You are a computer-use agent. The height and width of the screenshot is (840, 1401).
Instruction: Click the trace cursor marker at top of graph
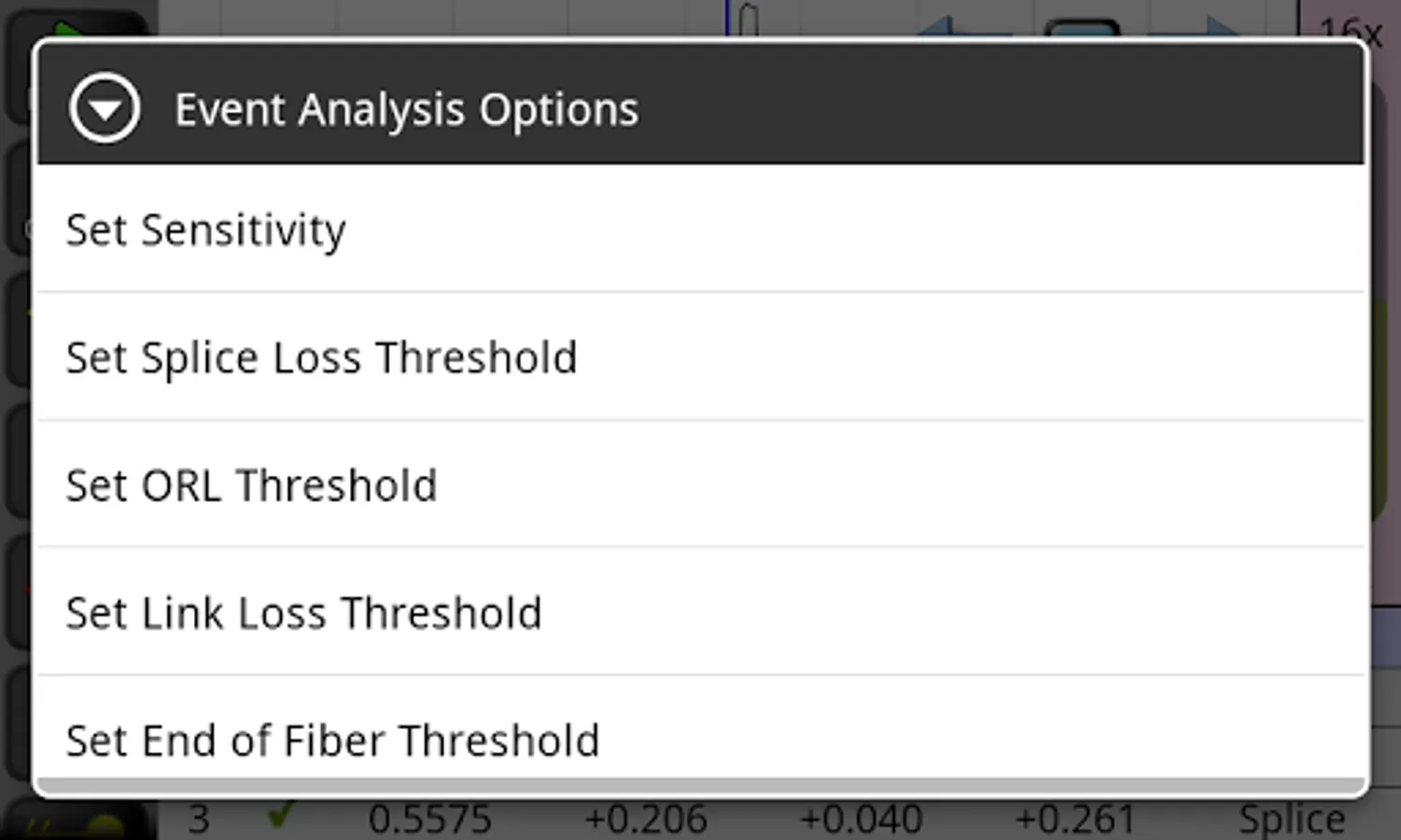[x=748, y=19]
